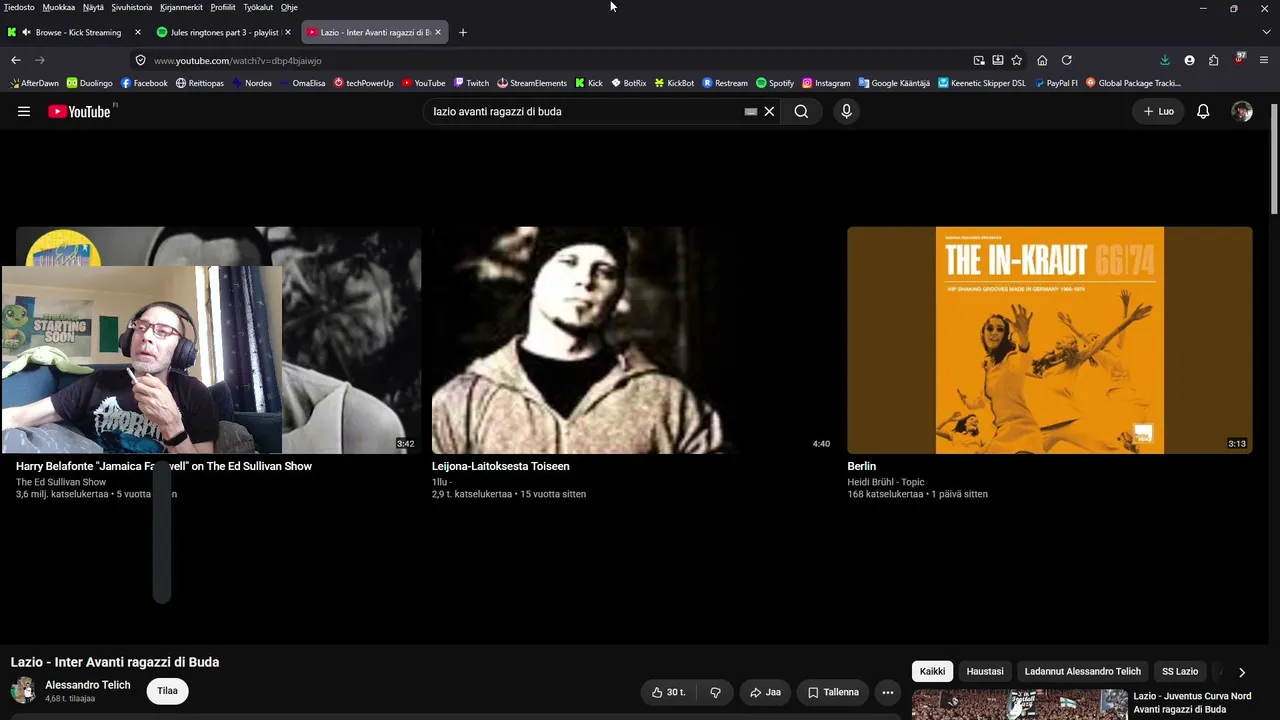Open the three-dot more actions menu
This screenshot has width=1280, height=720.
pyautogui.click(x=887, y=692)
